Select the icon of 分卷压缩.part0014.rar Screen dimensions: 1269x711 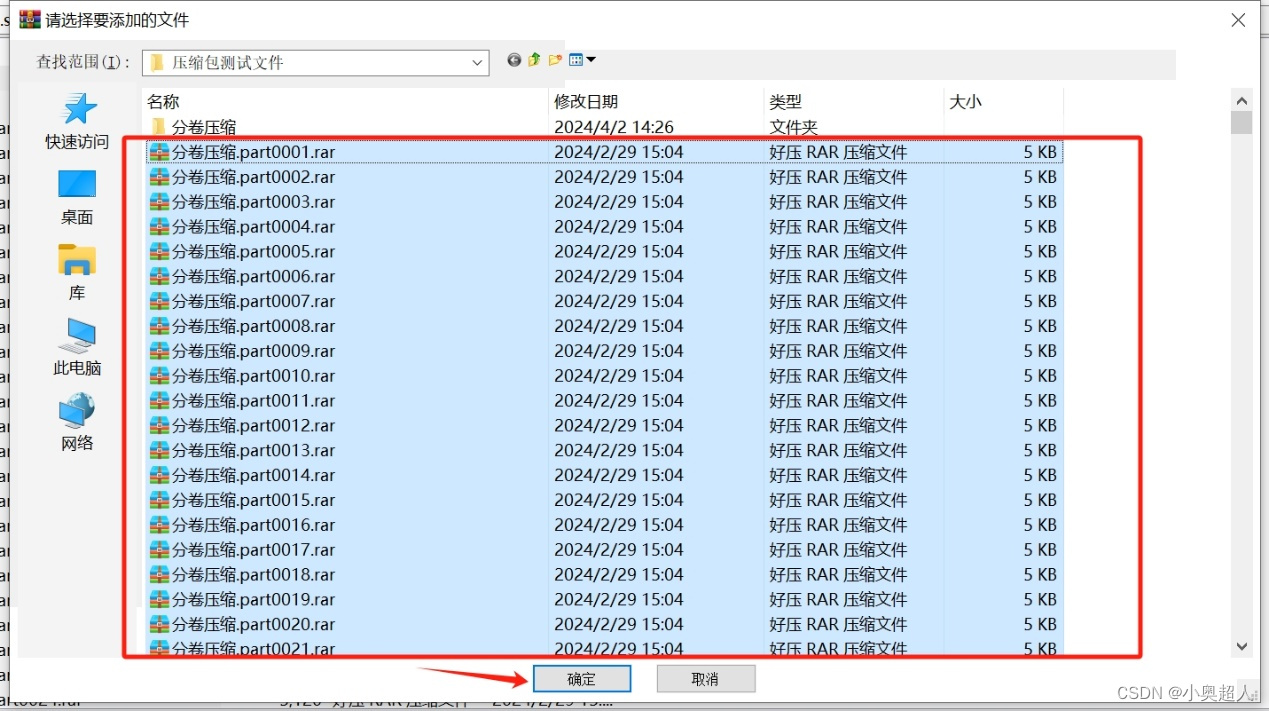[159, 475]
